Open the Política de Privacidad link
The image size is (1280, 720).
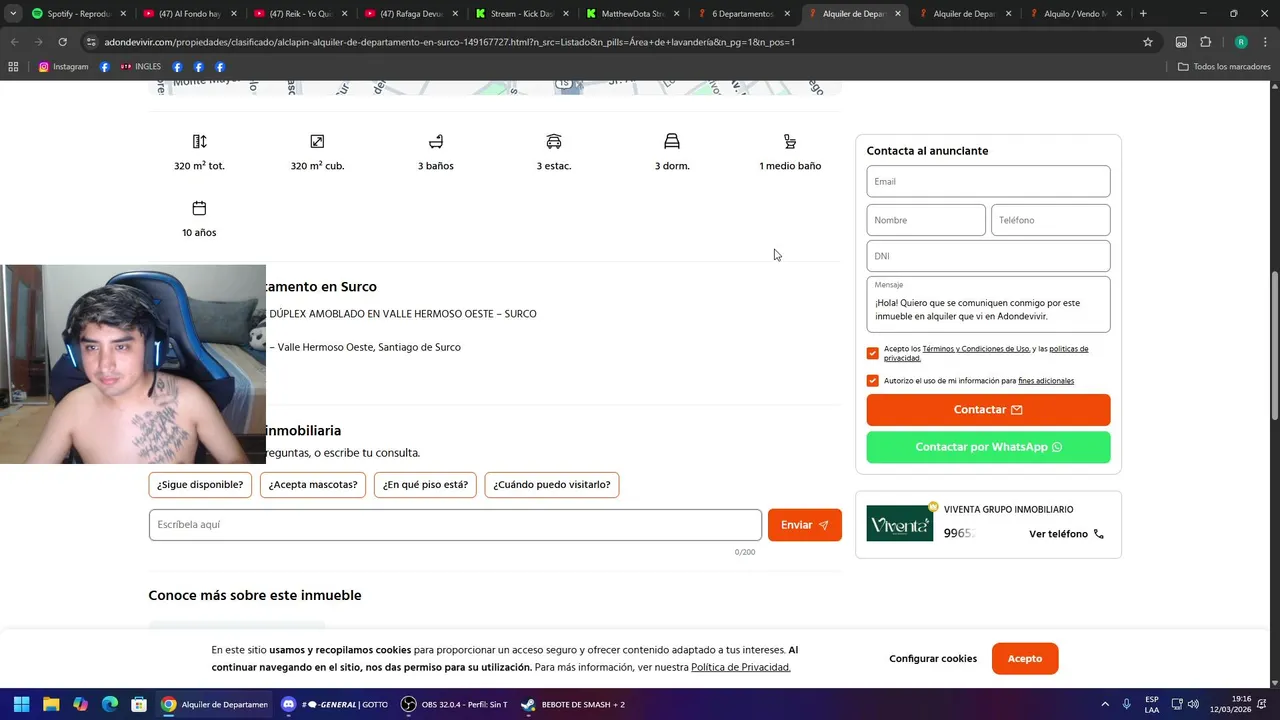[741, 667]
